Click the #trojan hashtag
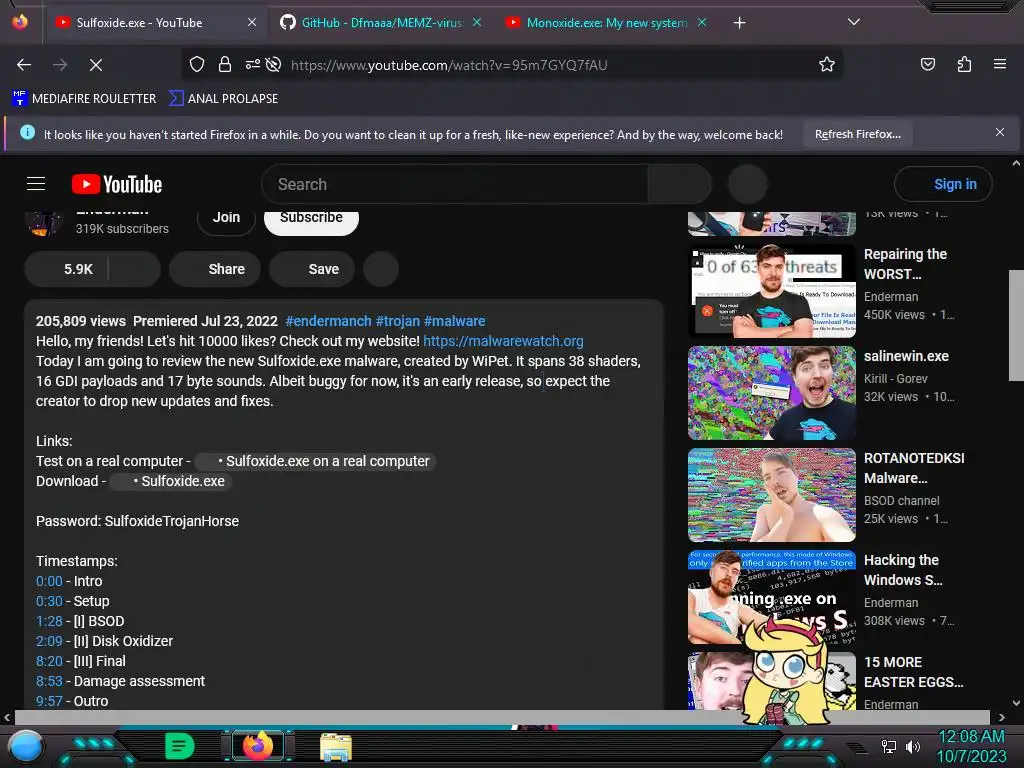The width and height of the screenshot is (1024, 768). tap(398, 321)
